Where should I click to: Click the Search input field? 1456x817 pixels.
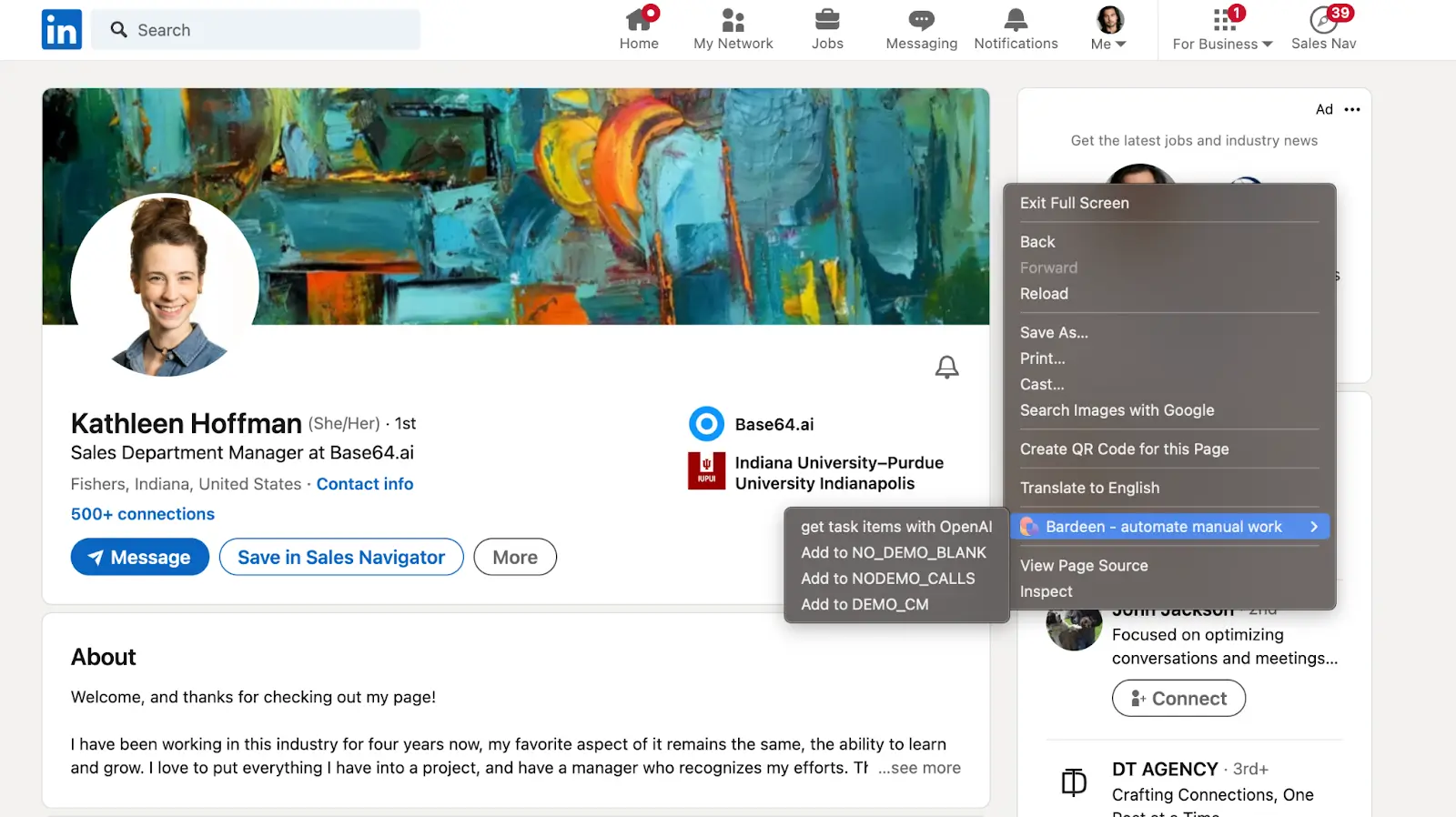click(x=256, y=30)
